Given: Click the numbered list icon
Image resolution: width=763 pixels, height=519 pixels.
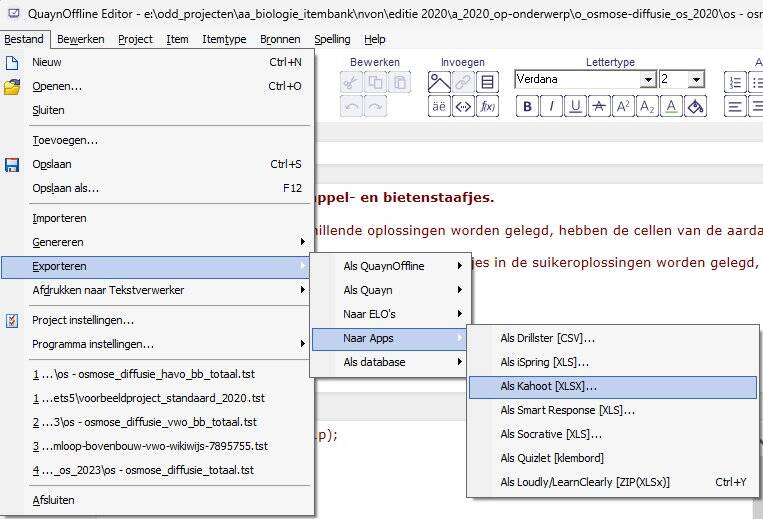Looking at the screenshot, I should click(735, 82).
